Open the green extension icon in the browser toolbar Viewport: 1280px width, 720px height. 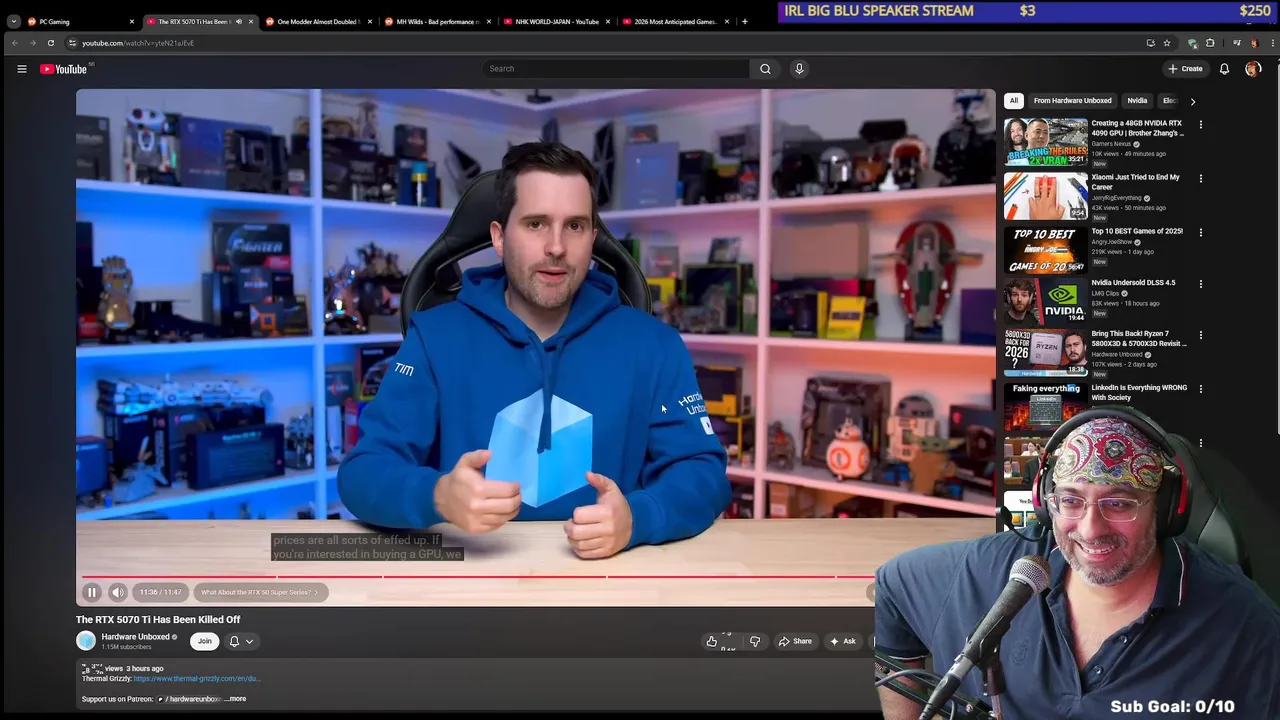pyautogui.click(x=1193, y=43)
